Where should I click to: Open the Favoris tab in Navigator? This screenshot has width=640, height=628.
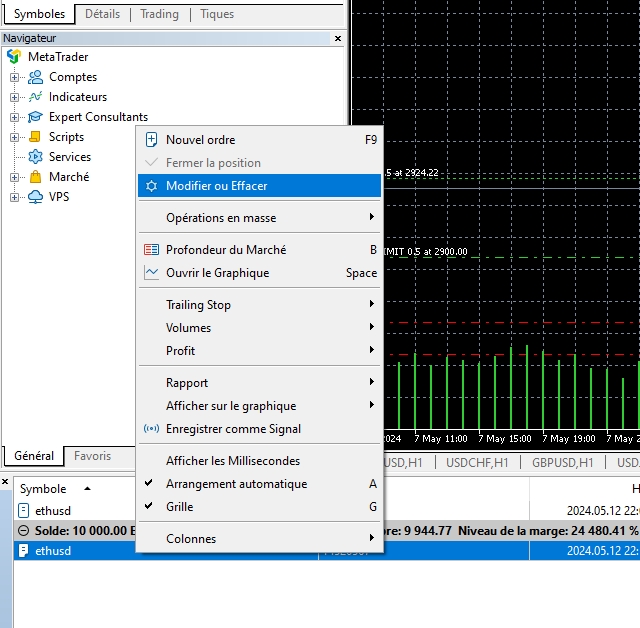(x=93, y=456)
